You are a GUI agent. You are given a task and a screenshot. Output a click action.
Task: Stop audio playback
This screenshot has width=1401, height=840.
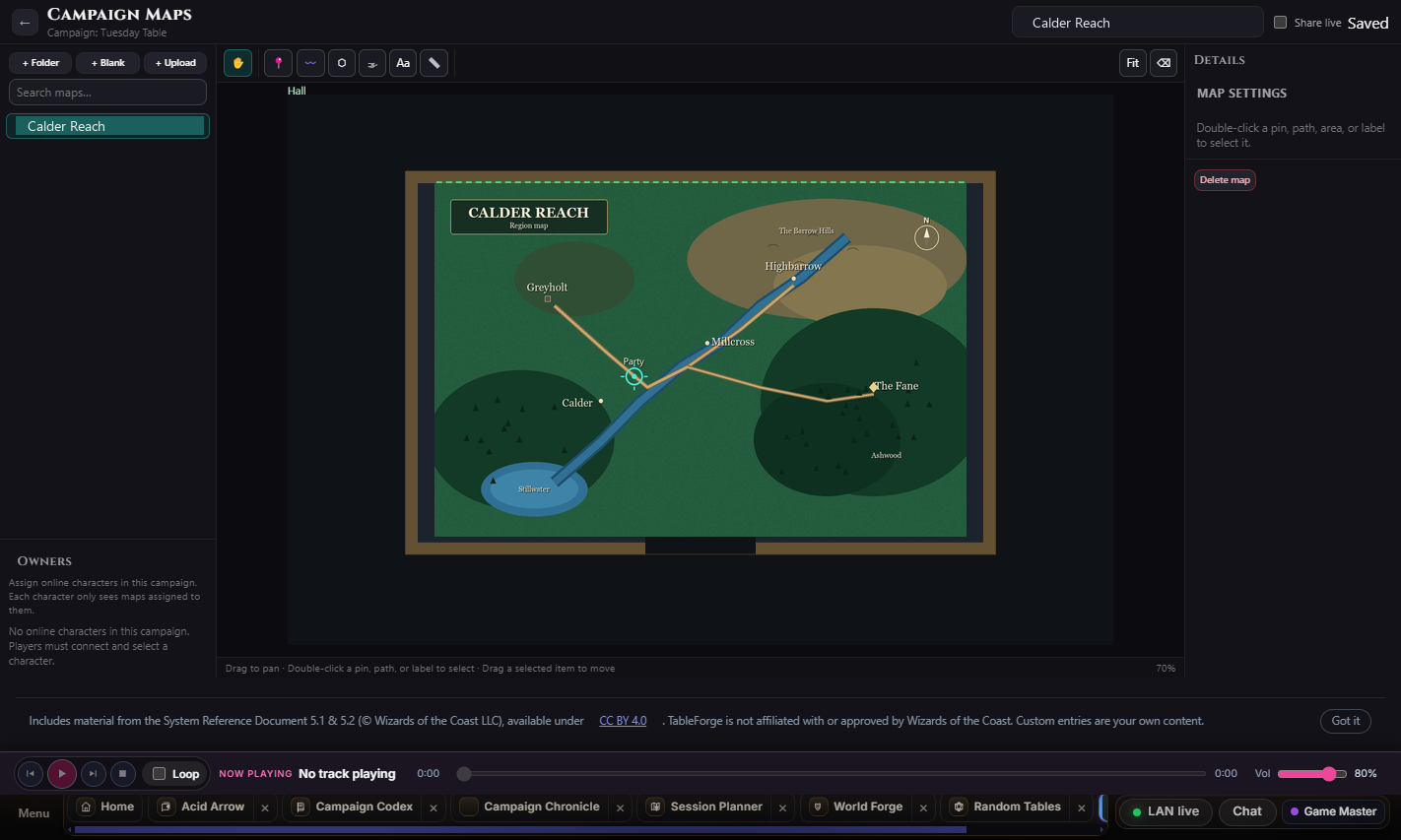[123, 774]
